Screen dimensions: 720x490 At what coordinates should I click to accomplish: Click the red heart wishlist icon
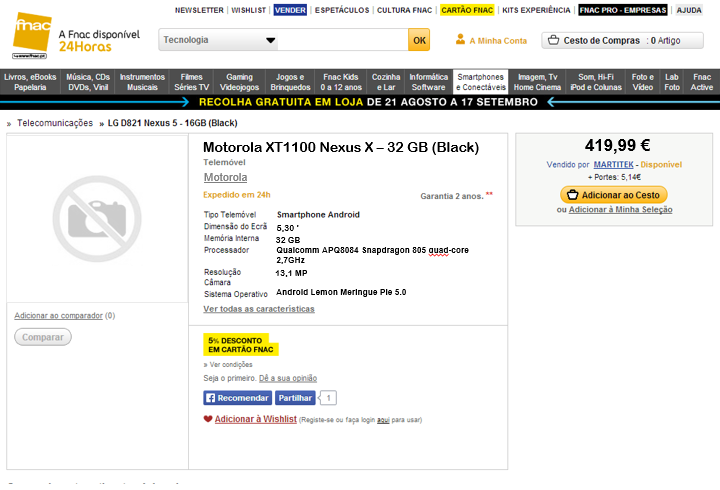coord(208,419)
